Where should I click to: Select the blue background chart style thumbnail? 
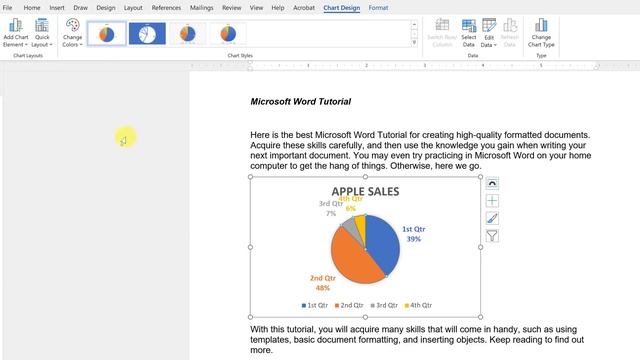pos(147,33)
